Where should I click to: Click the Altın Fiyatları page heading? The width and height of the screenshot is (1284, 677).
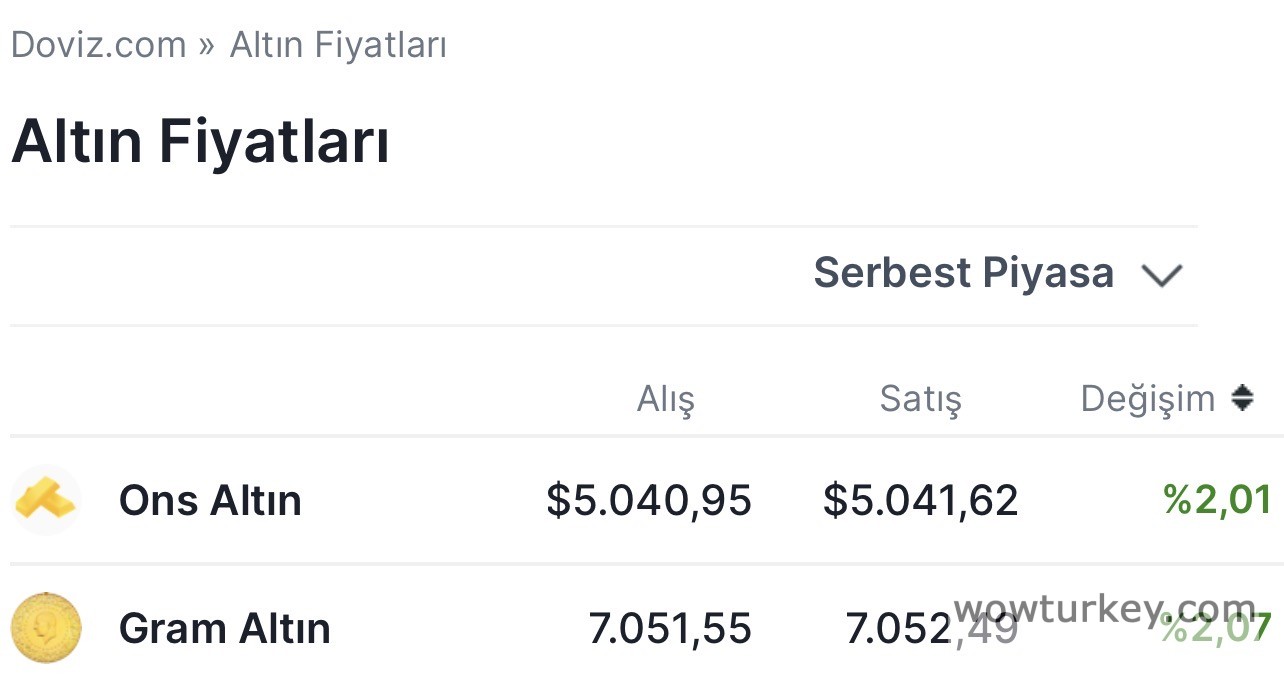(200, 141)
